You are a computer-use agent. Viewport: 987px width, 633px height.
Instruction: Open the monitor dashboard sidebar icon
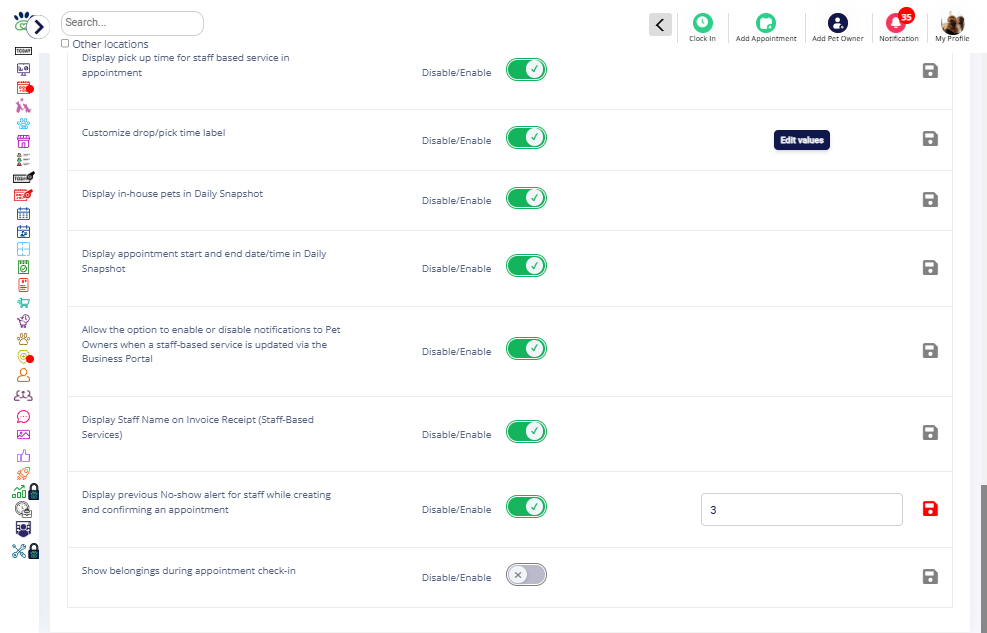click(x=23, y=69)
